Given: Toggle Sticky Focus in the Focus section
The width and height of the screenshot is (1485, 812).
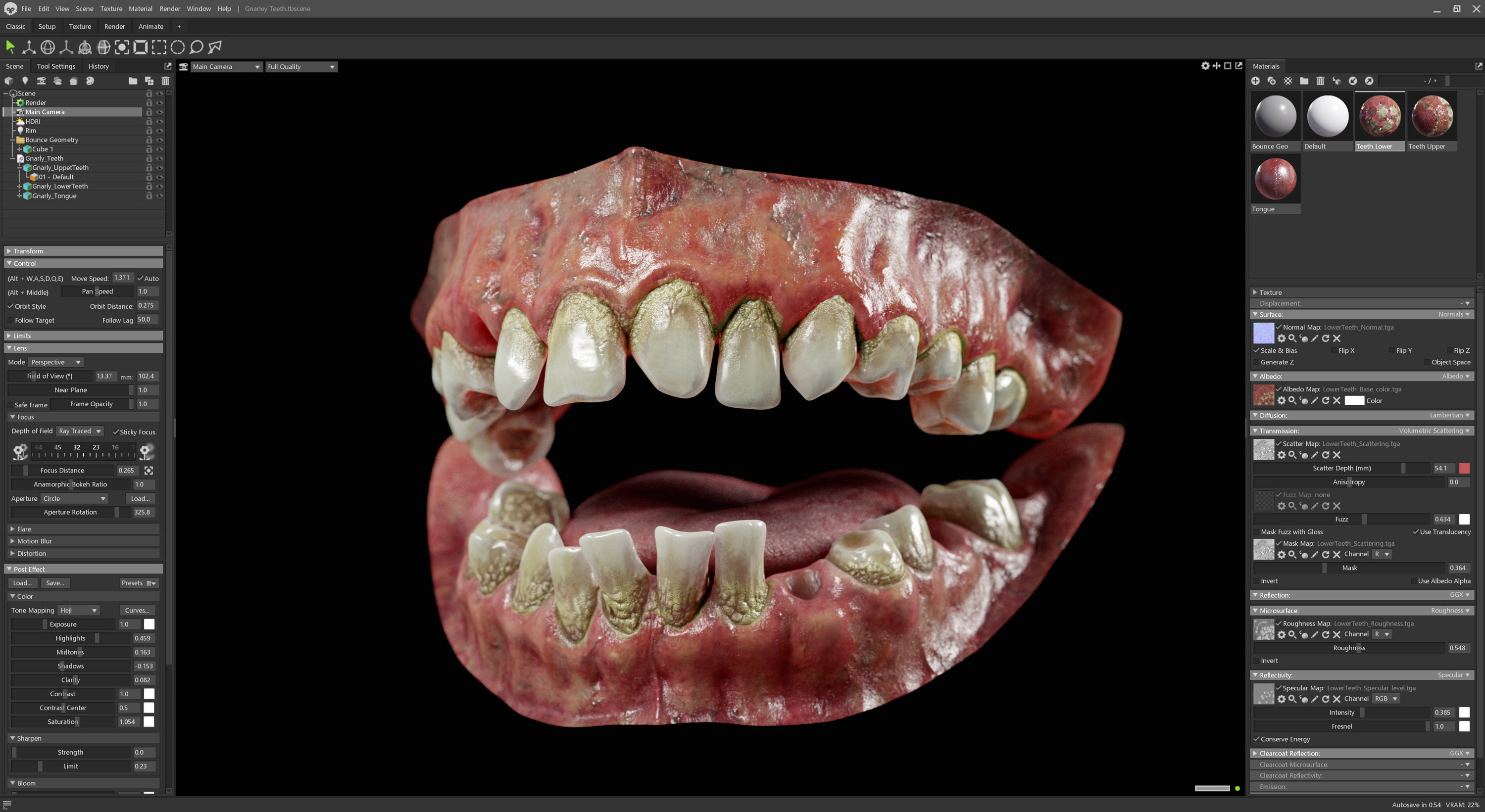Looking at the screenshot, I should pos(115,431).
